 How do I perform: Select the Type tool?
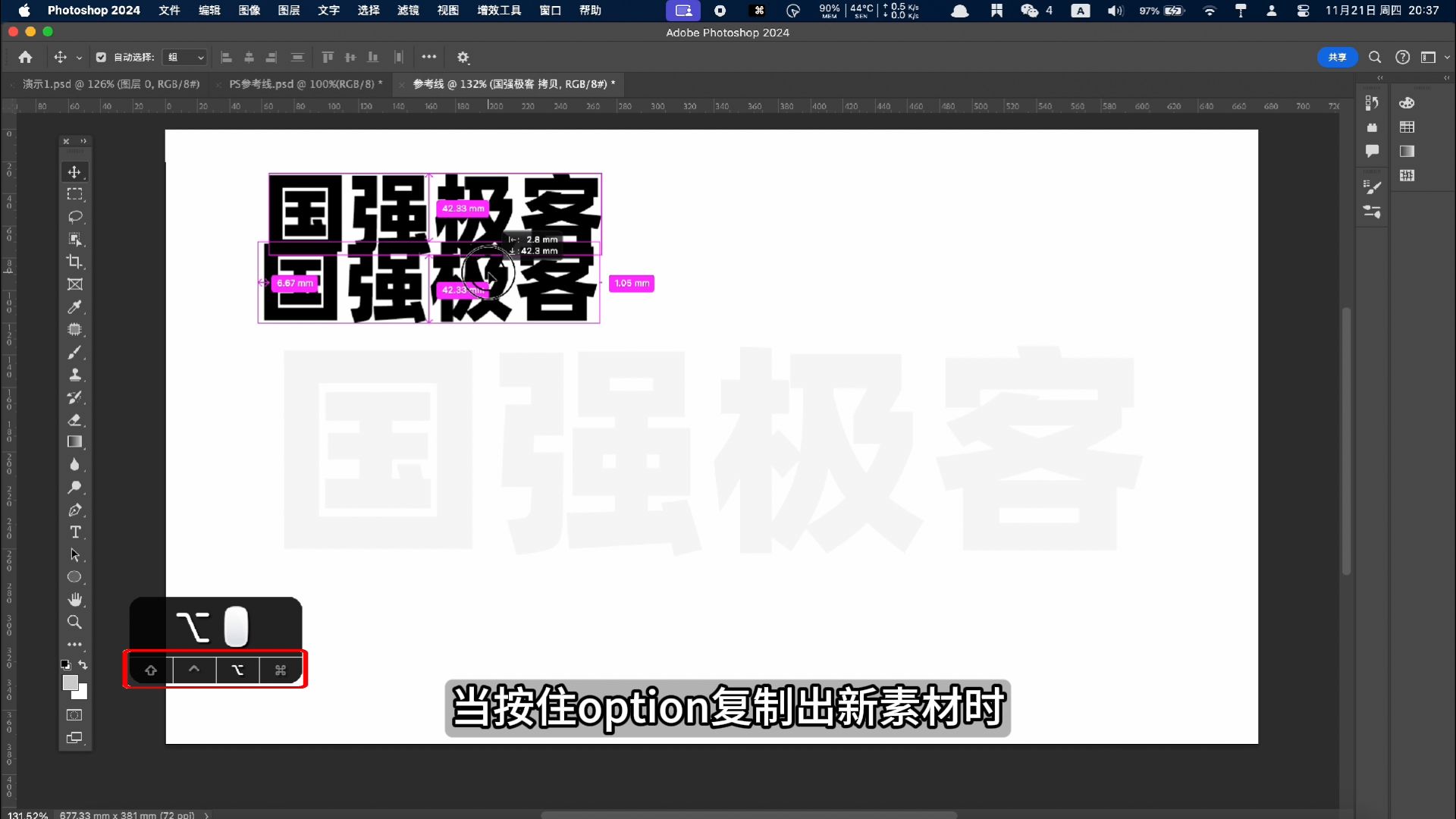tap(75, 532)
